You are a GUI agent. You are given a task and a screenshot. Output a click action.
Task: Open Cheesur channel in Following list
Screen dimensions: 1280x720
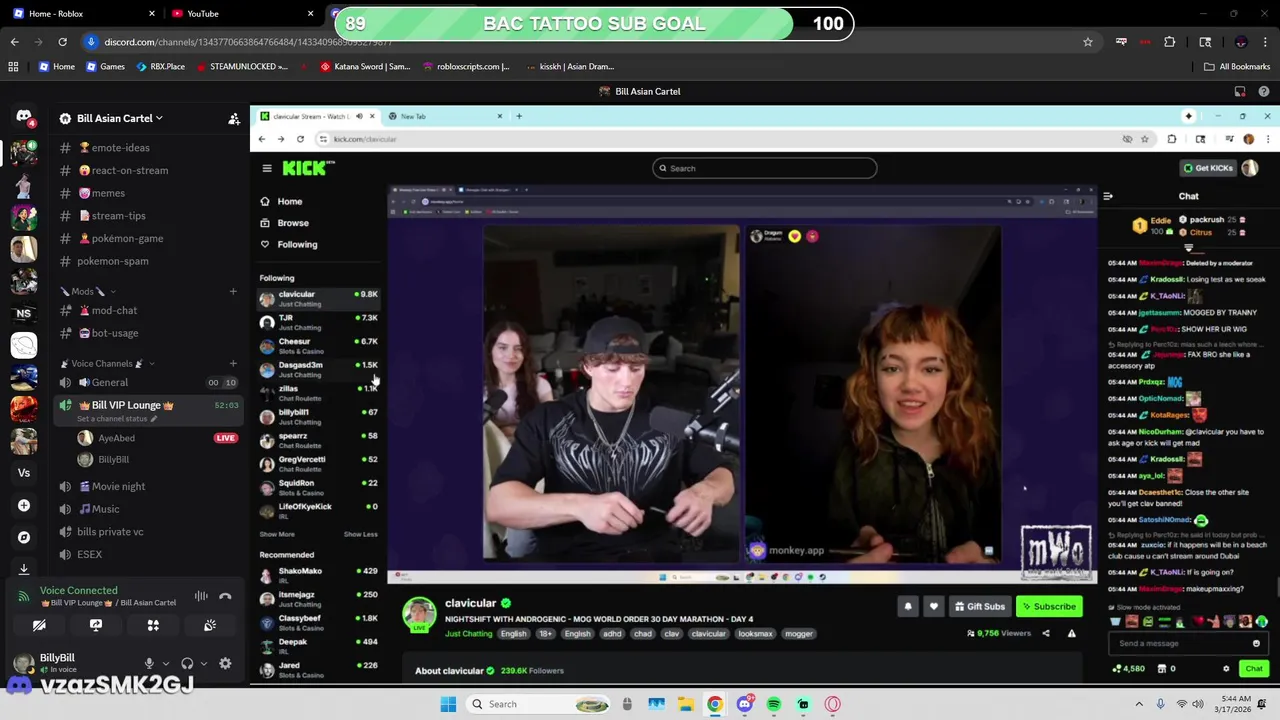click(318, 346)
